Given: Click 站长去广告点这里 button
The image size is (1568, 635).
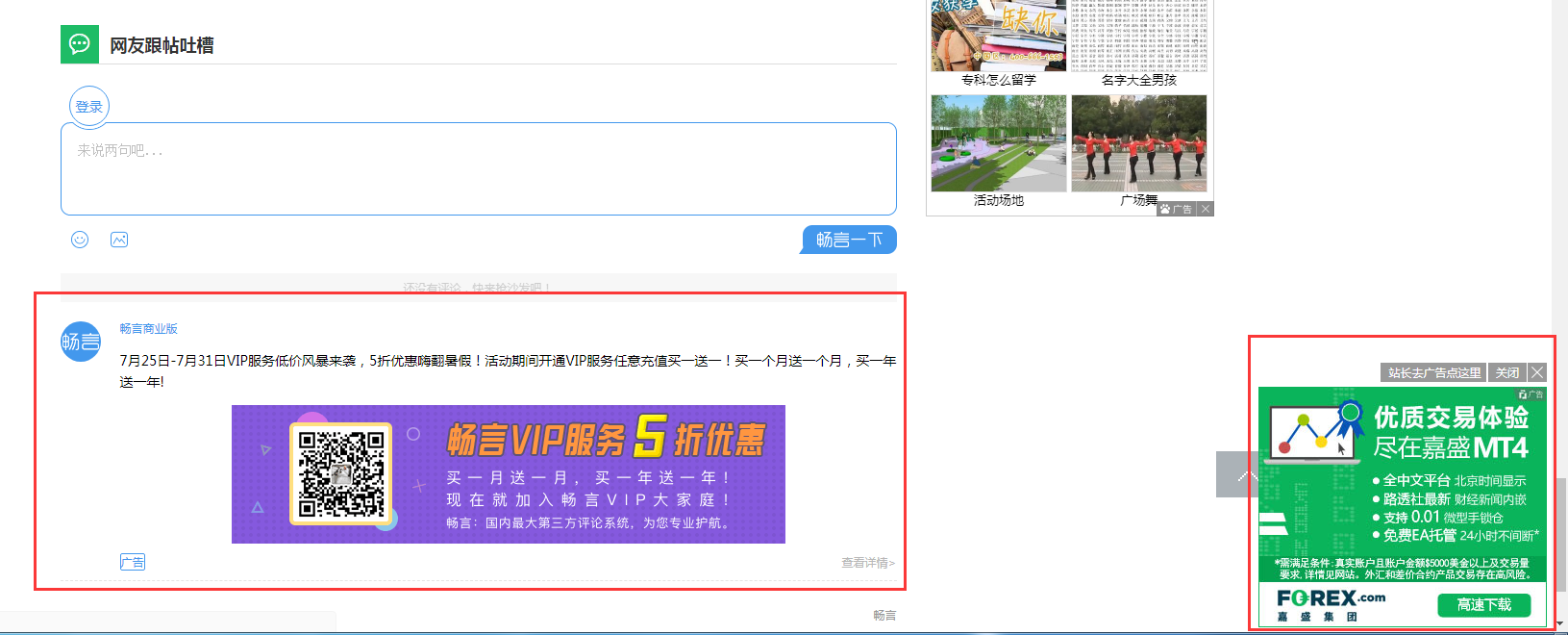Looking at the screenshot, I should point(1433,373).
